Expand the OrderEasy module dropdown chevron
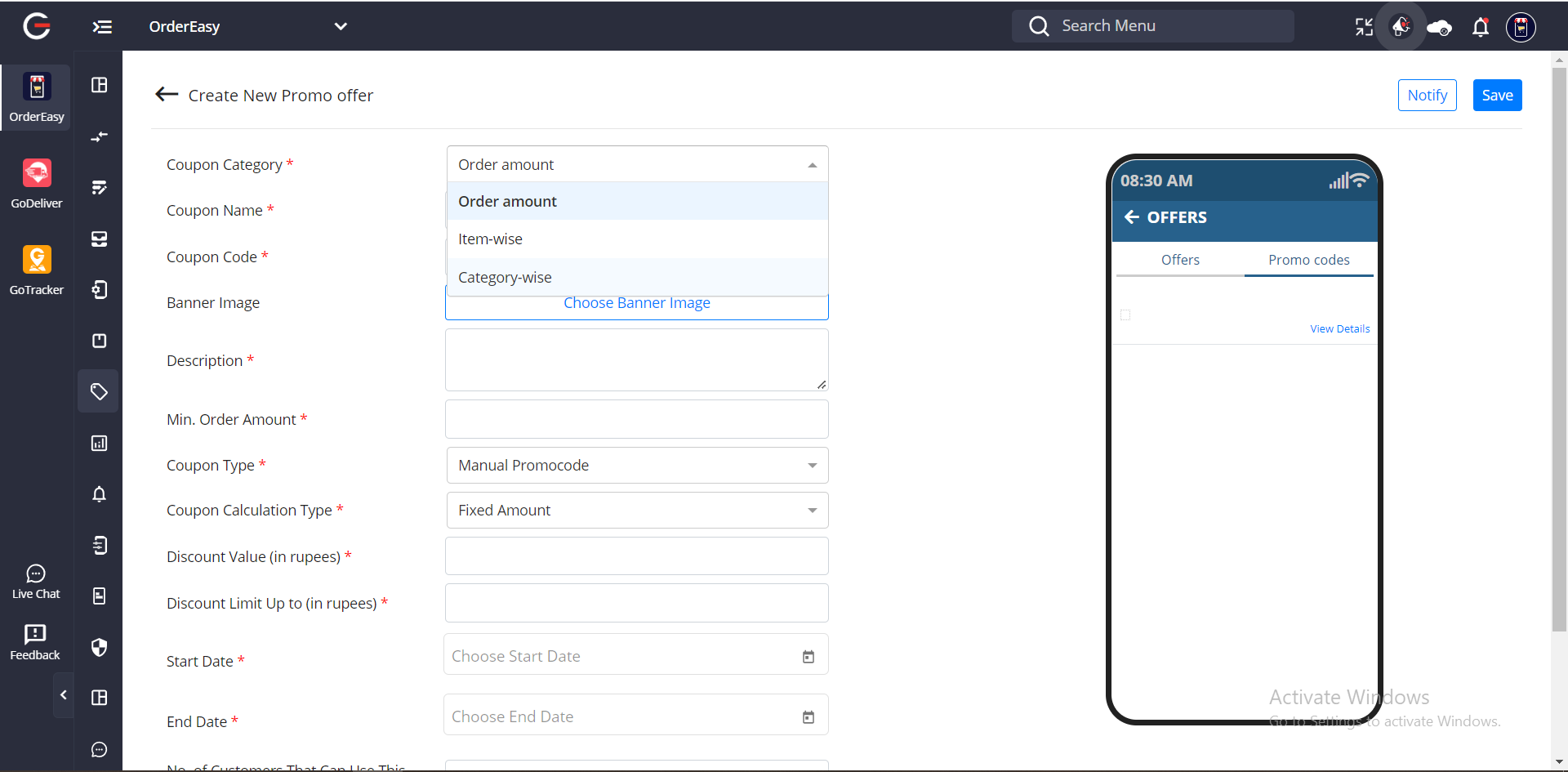 tap(341, 26)
